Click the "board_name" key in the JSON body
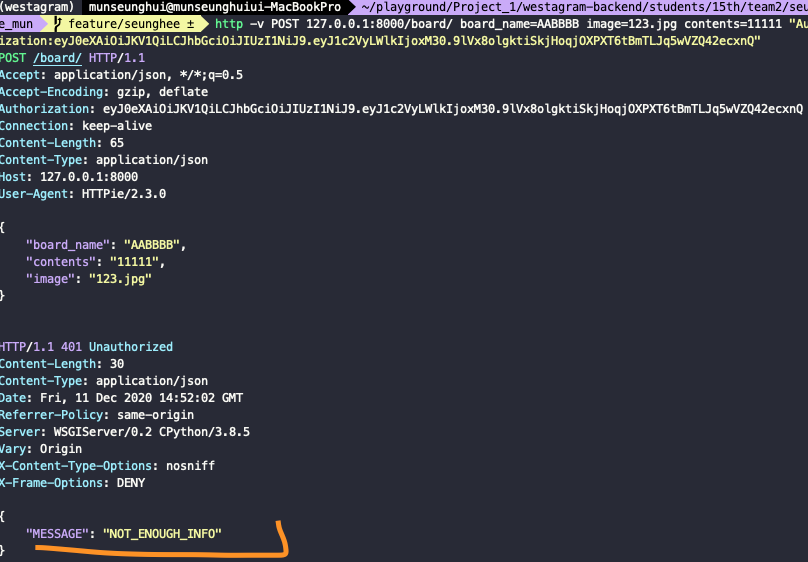The width and height of the screenshot is (808, 562). (x=68, y=245)
